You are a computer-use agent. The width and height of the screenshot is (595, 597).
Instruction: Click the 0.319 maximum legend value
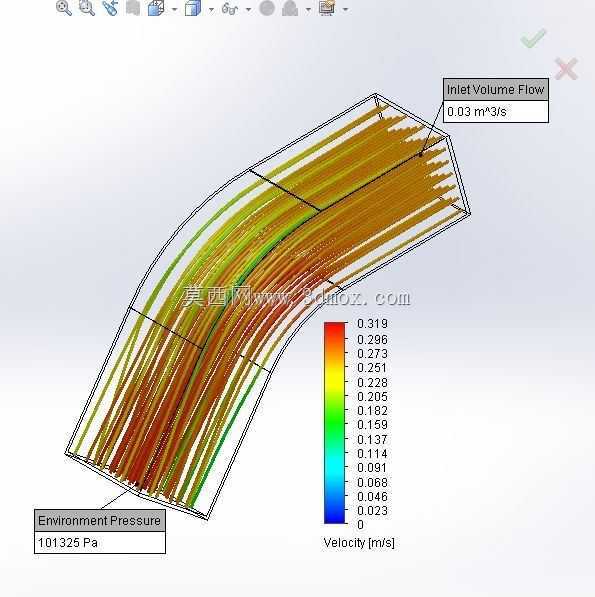(372, 324)
